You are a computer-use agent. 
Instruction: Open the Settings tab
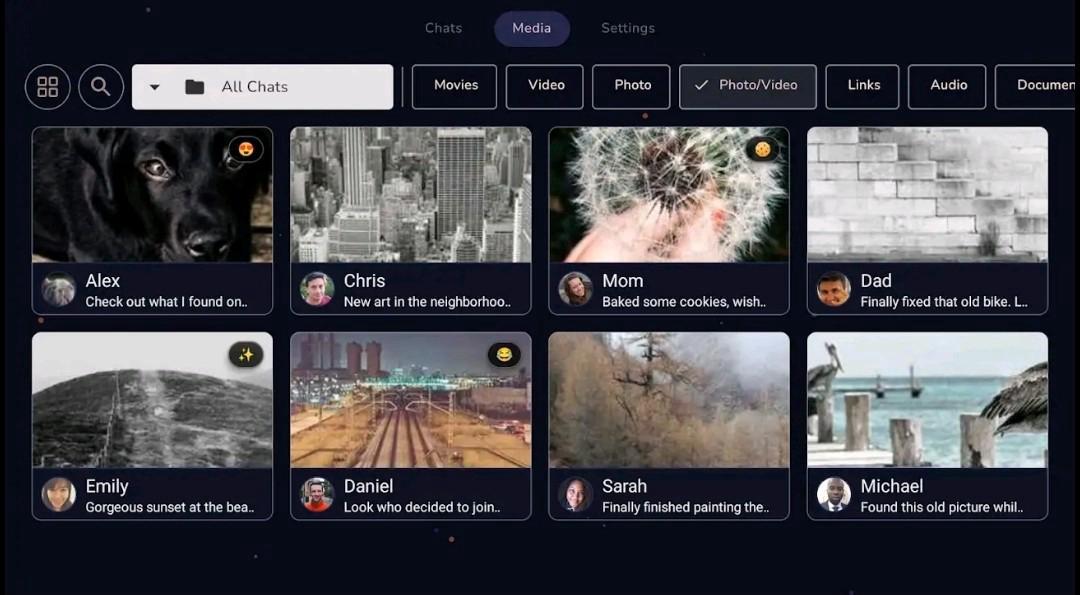[628, 28]
